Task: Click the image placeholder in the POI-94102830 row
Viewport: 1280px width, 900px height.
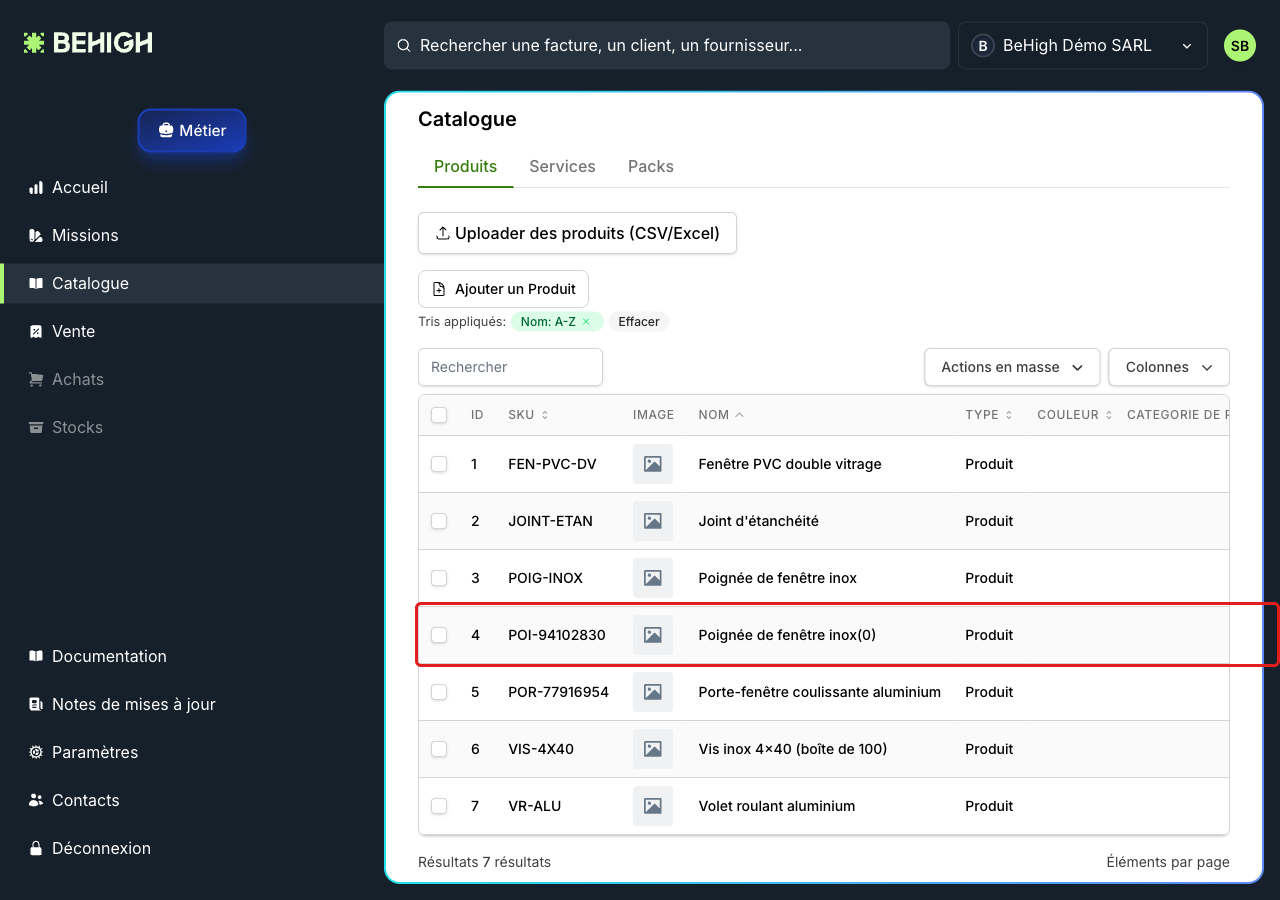Action: (x=653, y=635)
